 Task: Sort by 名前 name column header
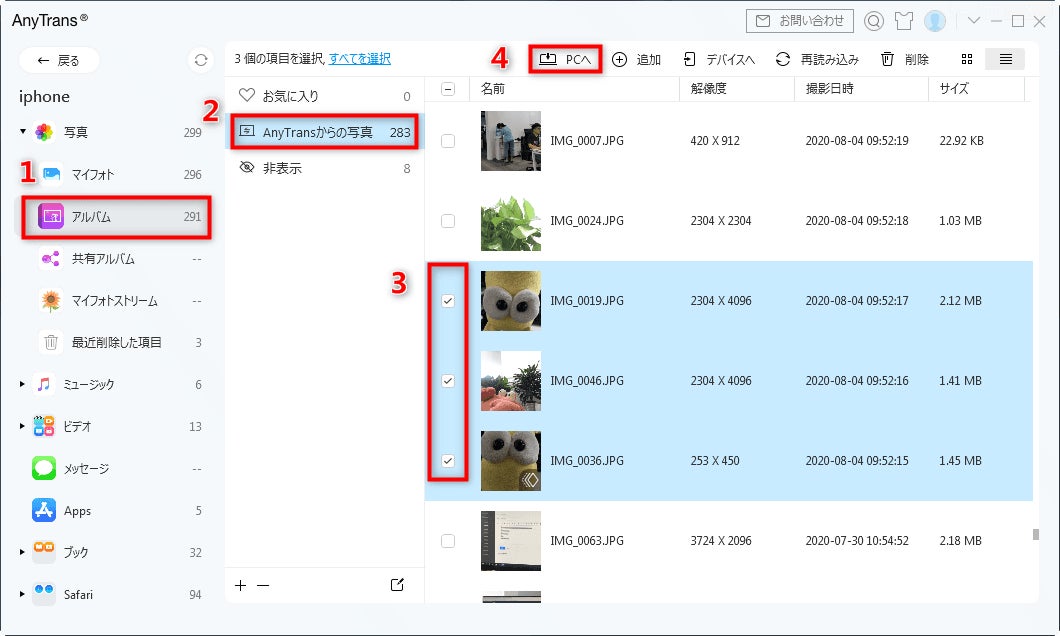pos(574,89)
